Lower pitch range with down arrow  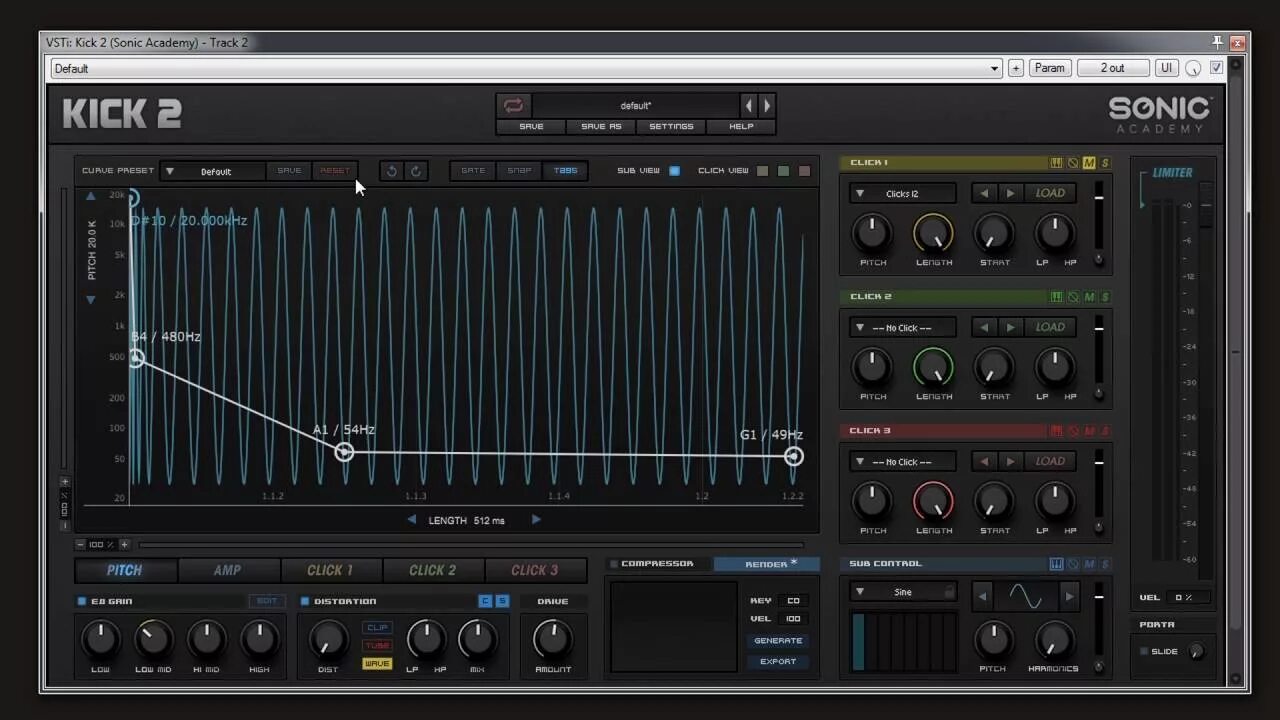(x=91, y=300)
